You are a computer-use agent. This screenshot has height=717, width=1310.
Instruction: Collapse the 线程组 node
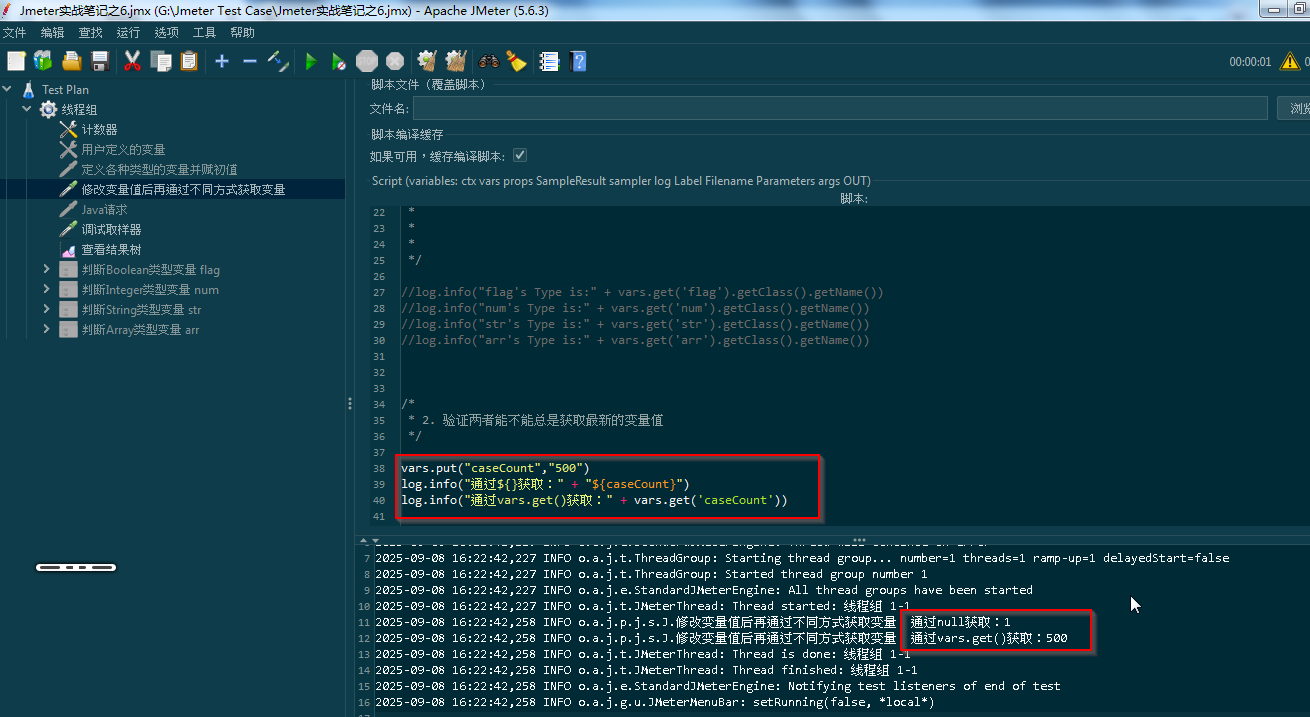(x=27, y=109)
